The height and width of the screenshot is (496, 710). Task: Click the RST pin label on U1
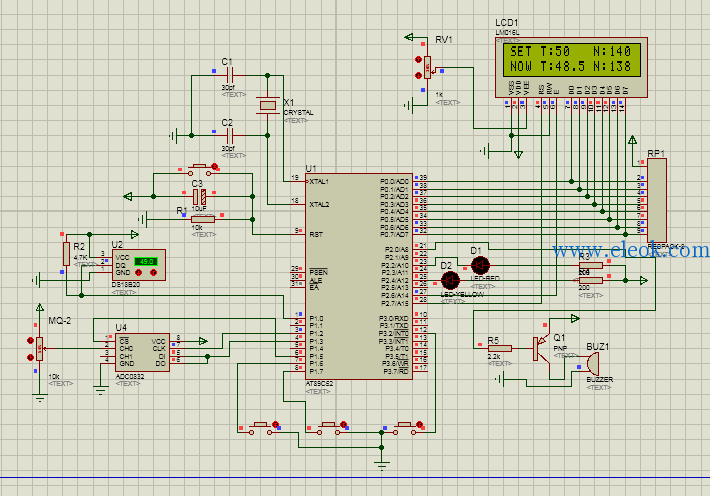(x=316, y=235)
